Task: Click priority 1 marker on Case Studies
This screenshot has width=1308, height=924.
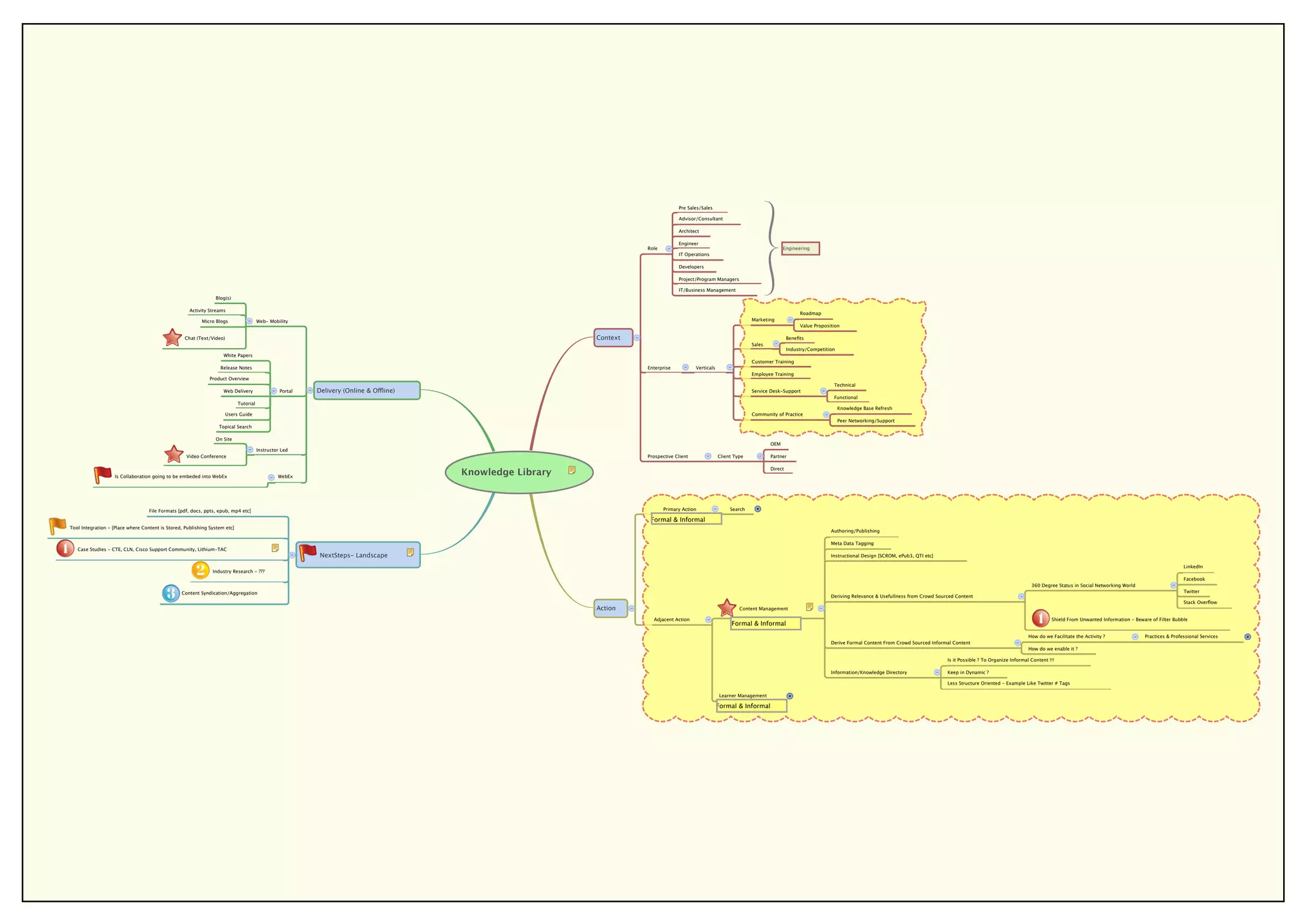Action: (x=65, y=549)
